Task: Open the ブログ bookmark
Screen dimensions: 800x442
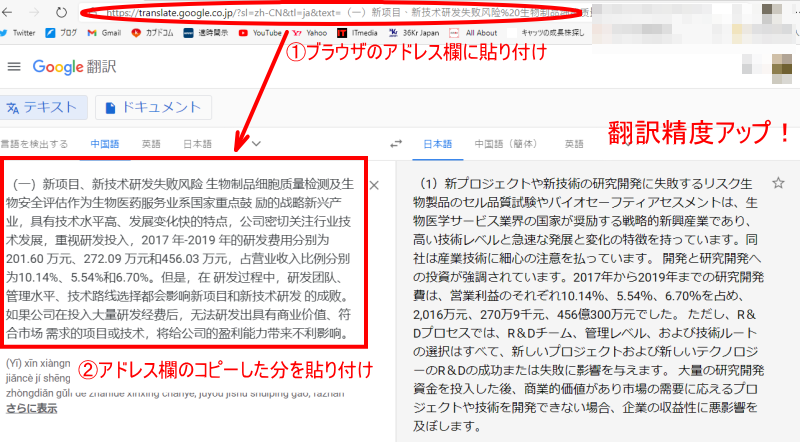Action: (61, 33)
